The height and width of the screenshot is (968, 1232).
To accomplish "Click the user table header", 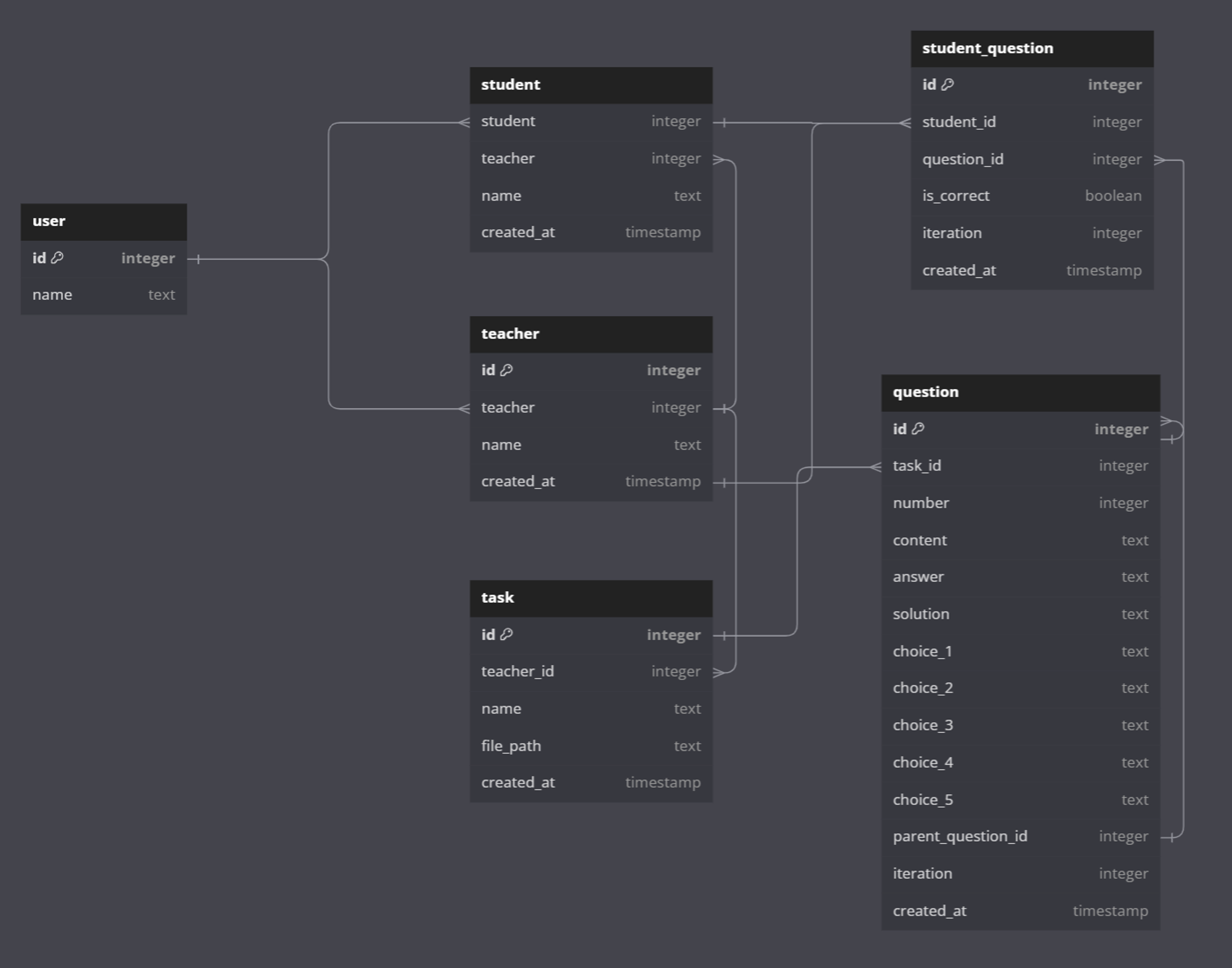I will (103, 222).
